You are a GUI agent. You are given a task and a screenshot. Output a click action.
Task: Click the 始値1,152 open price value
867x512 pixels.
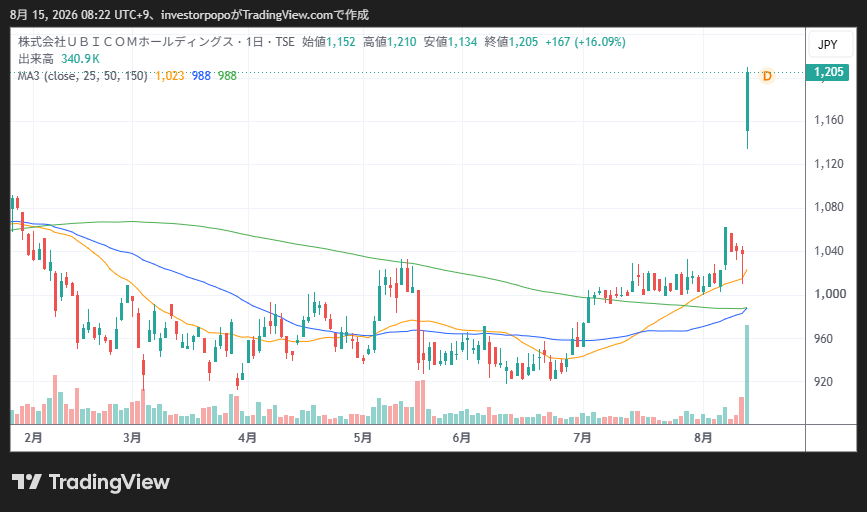[x=328, y=42]
